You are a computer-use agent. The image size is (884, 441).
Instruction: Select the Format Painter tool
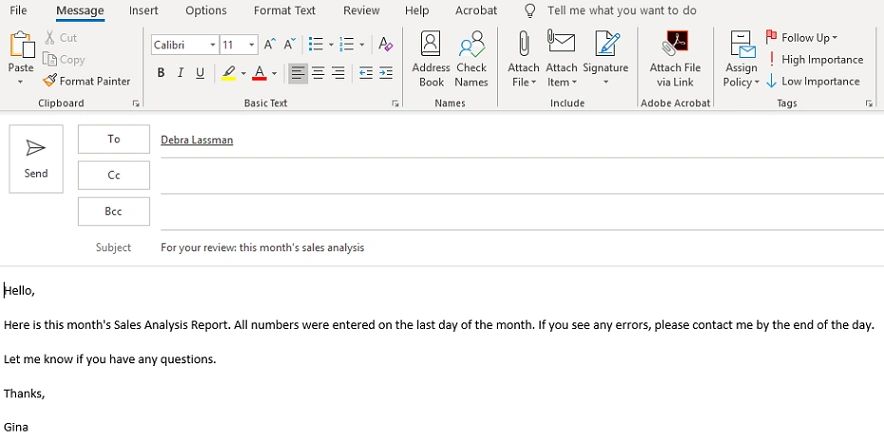coord(88,81)
